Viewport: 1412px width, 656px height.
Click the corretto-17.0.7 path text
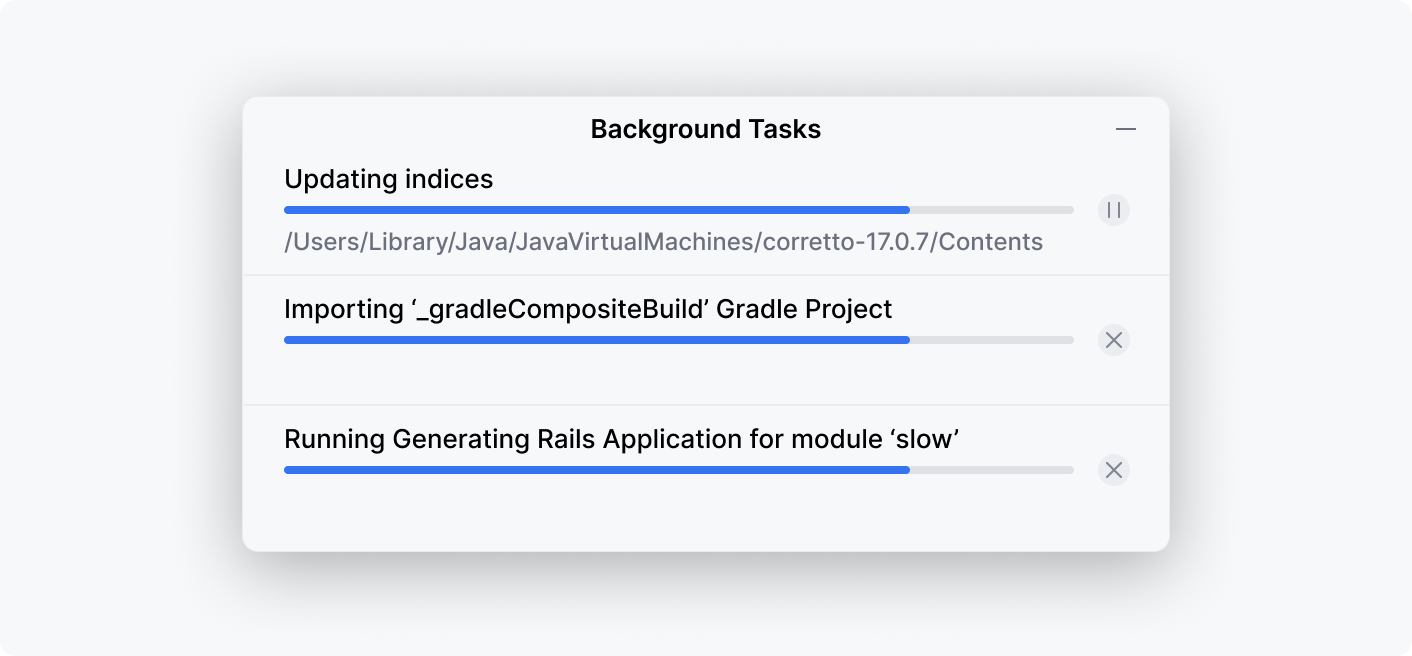(848, 242)
